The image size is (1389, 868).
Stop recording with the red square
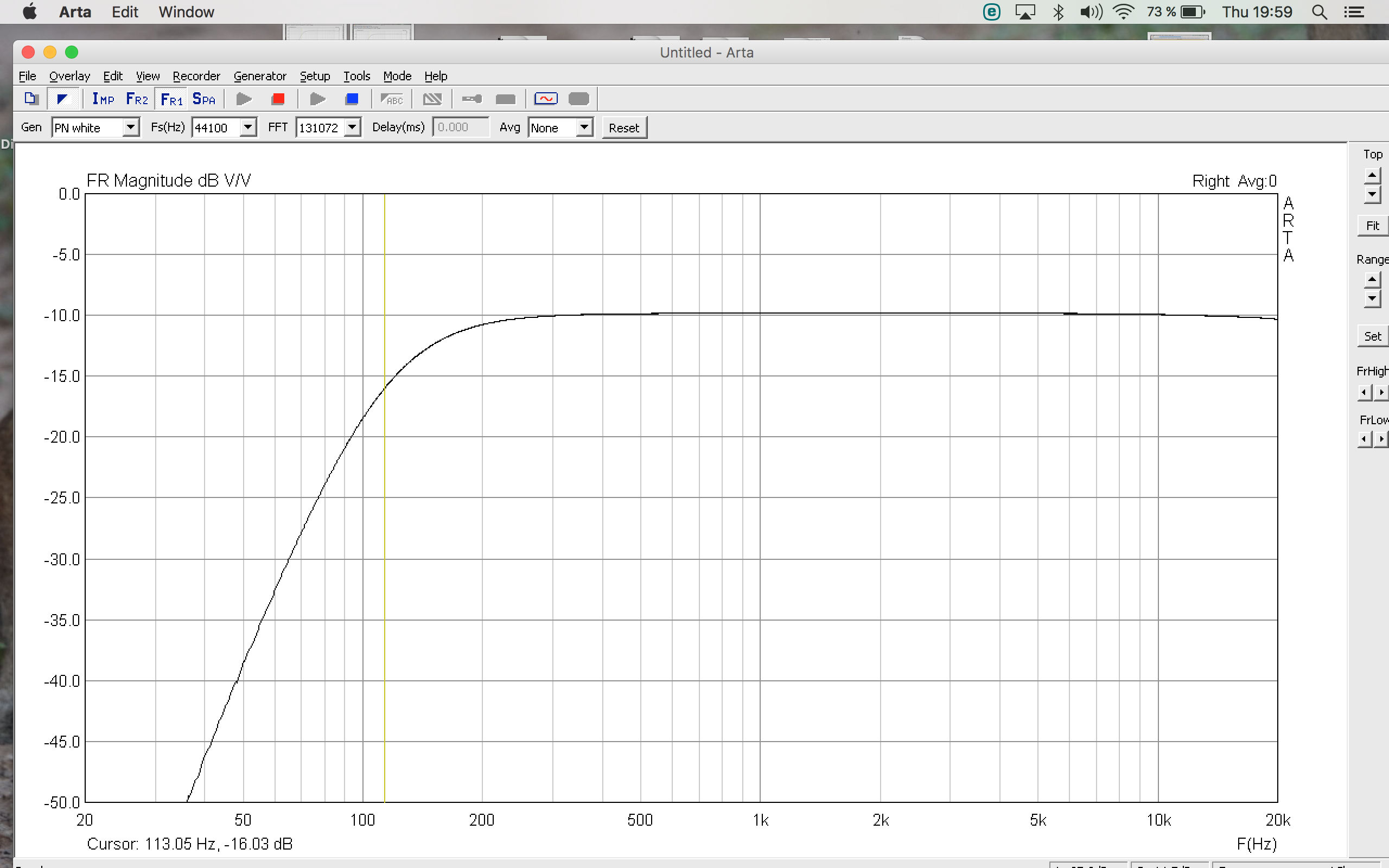[x=278, y=99]
